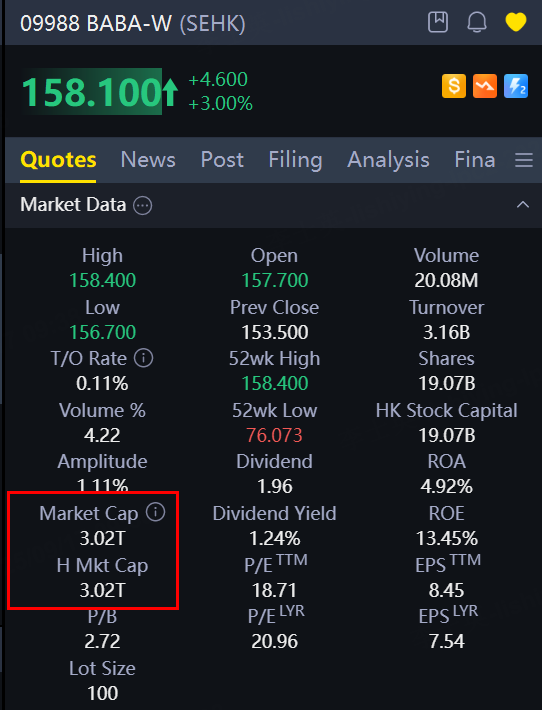Click the orange dollar sign badge
Image resolution: width=542 pixels, height=710 pixels.
coord(454,86)
